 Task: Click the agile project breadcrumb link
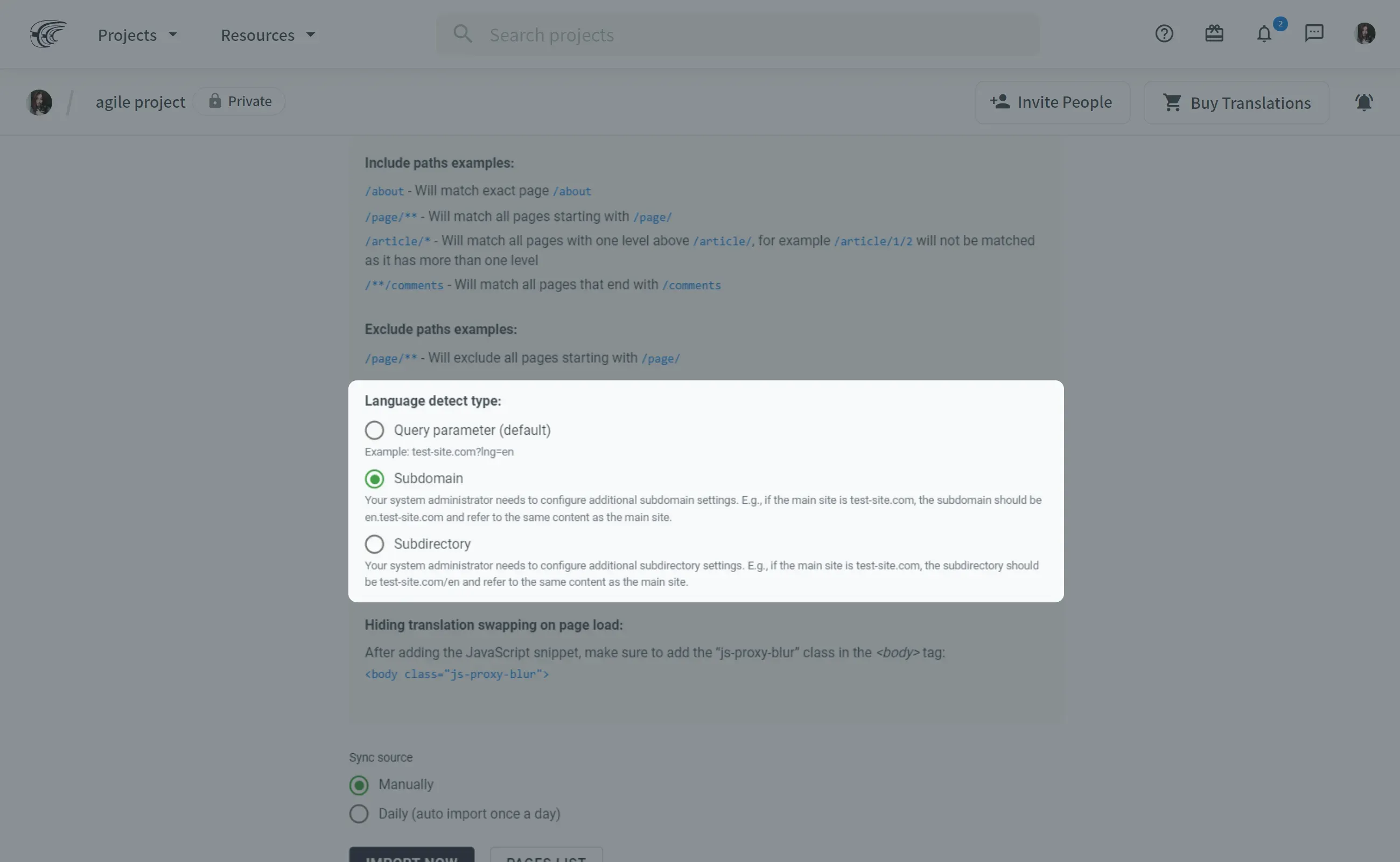[x=140, y=101]
